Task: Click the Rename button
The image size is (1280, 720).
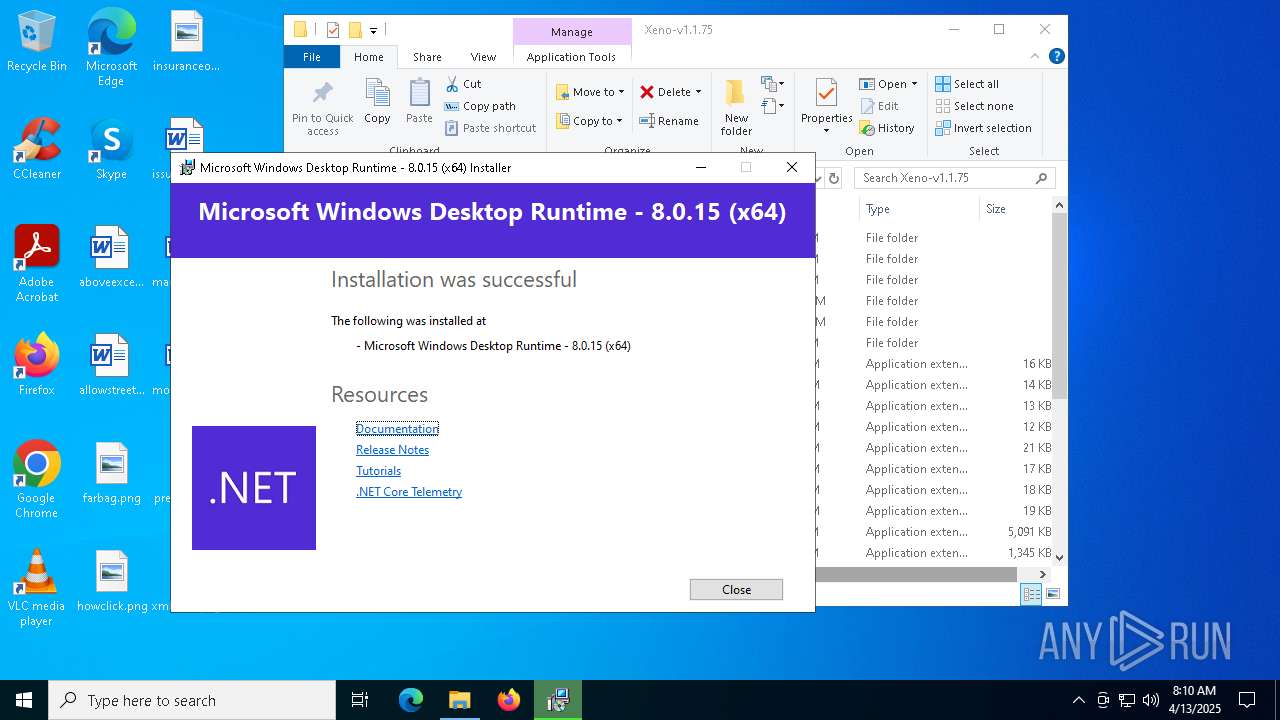Action: [669, 121]
